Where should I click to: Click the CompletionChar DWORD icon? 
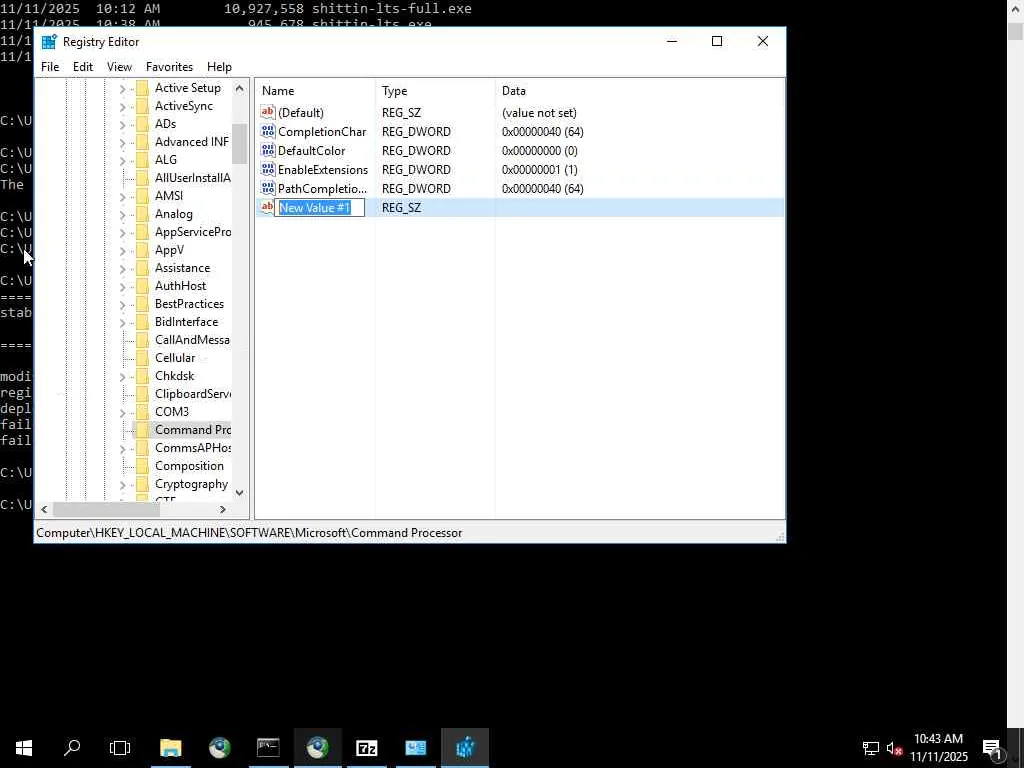pos(268,131)
